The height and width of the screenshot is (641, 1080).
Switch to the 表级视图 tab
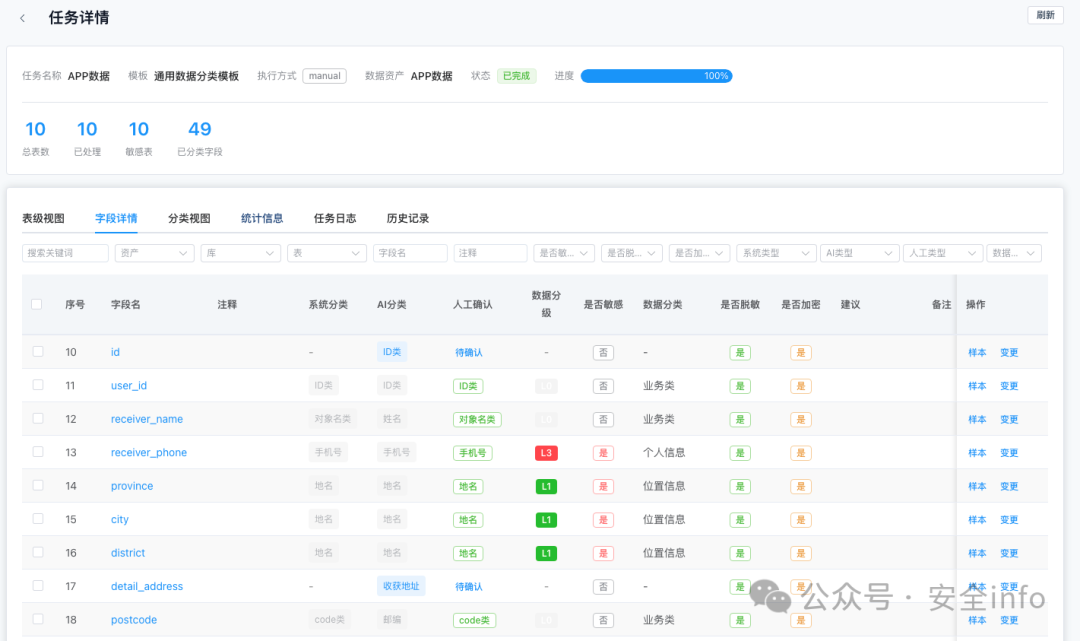(x=43, y=218)
